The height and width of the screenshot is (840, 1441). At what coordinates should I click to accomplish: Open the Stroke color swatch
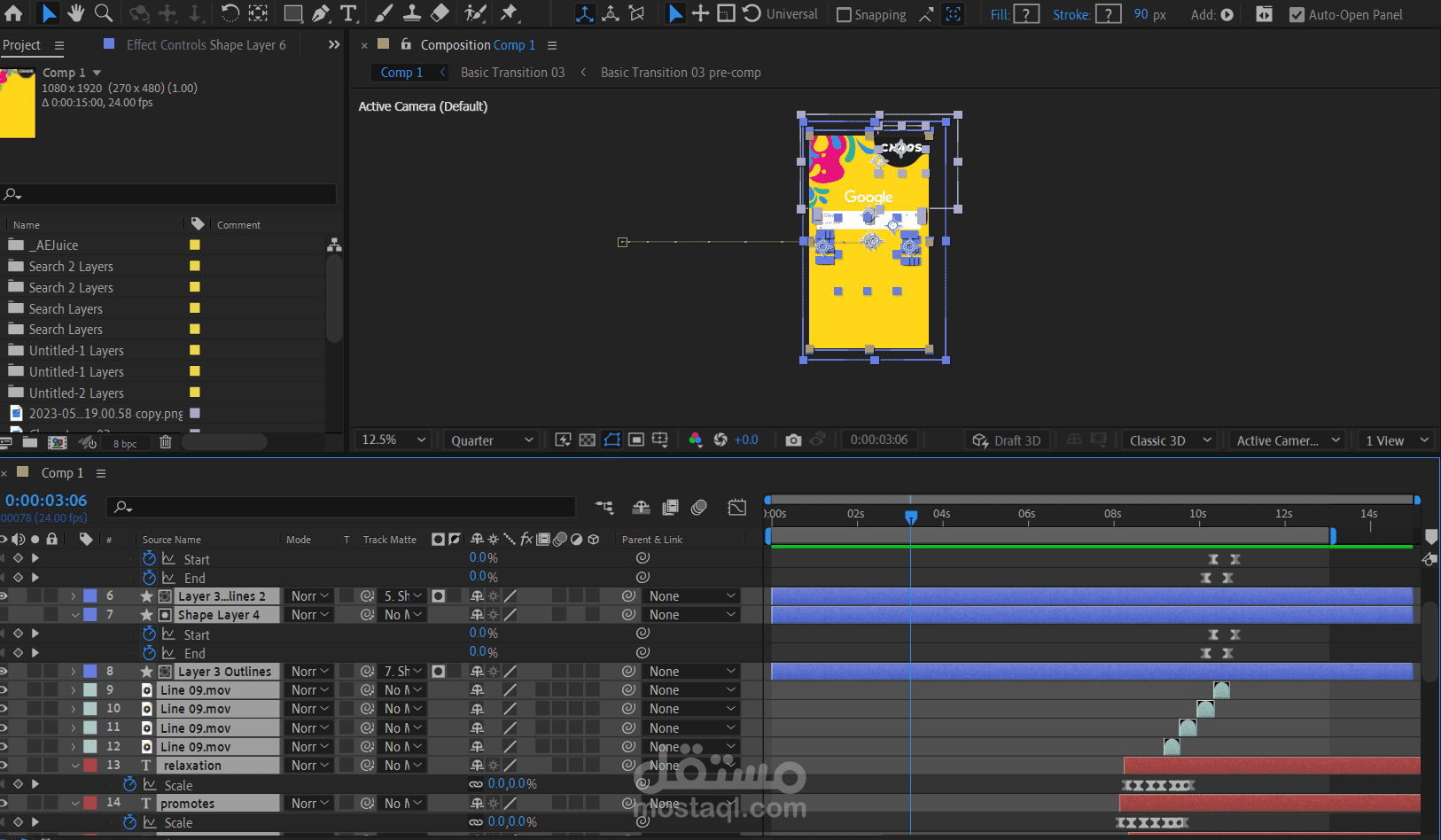click(1109, 14)
